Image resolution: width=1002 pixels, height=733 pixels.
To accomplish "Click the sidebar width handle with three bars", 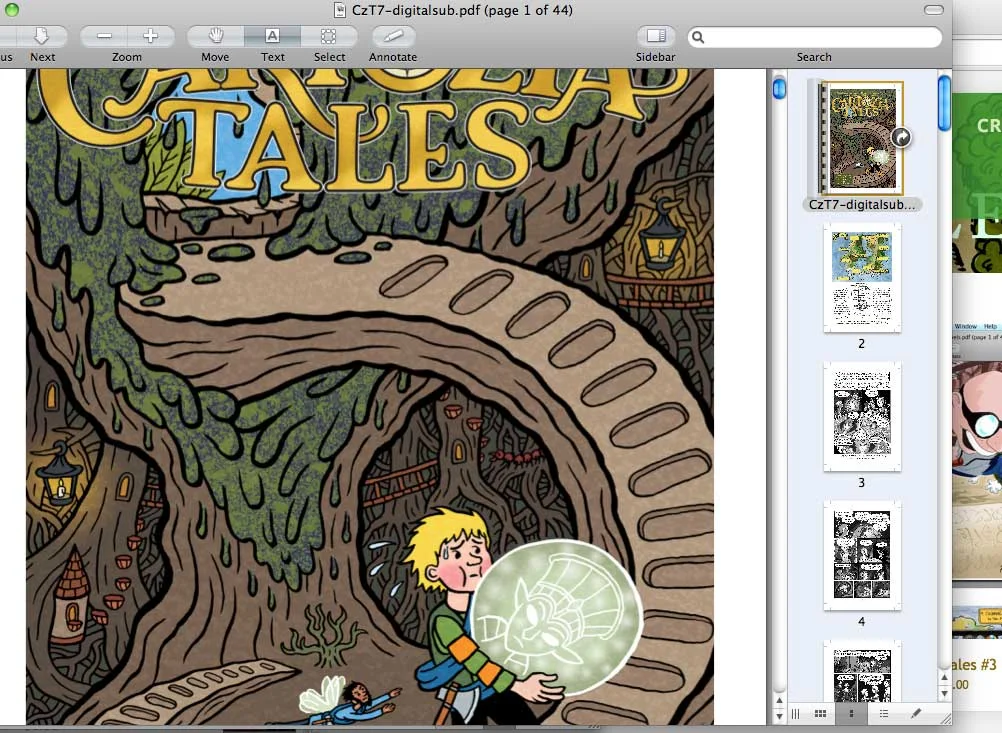I will 796,714.
